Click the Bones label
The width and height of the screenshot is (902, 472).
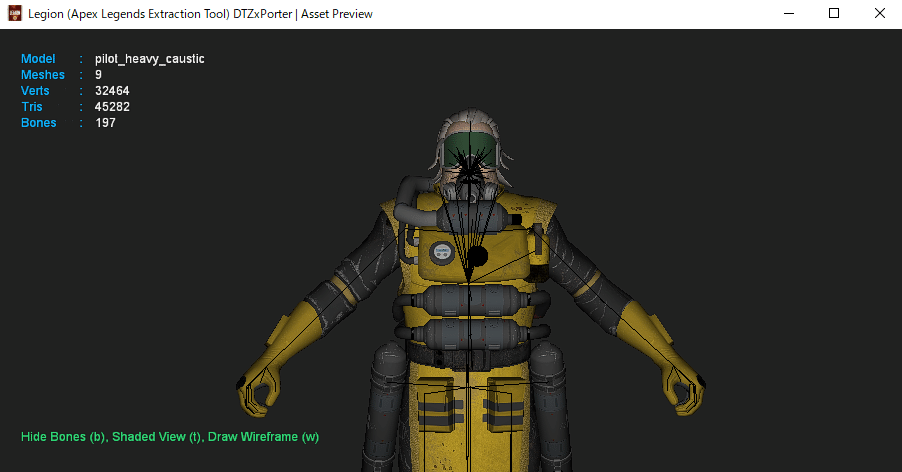pos(39,123)
